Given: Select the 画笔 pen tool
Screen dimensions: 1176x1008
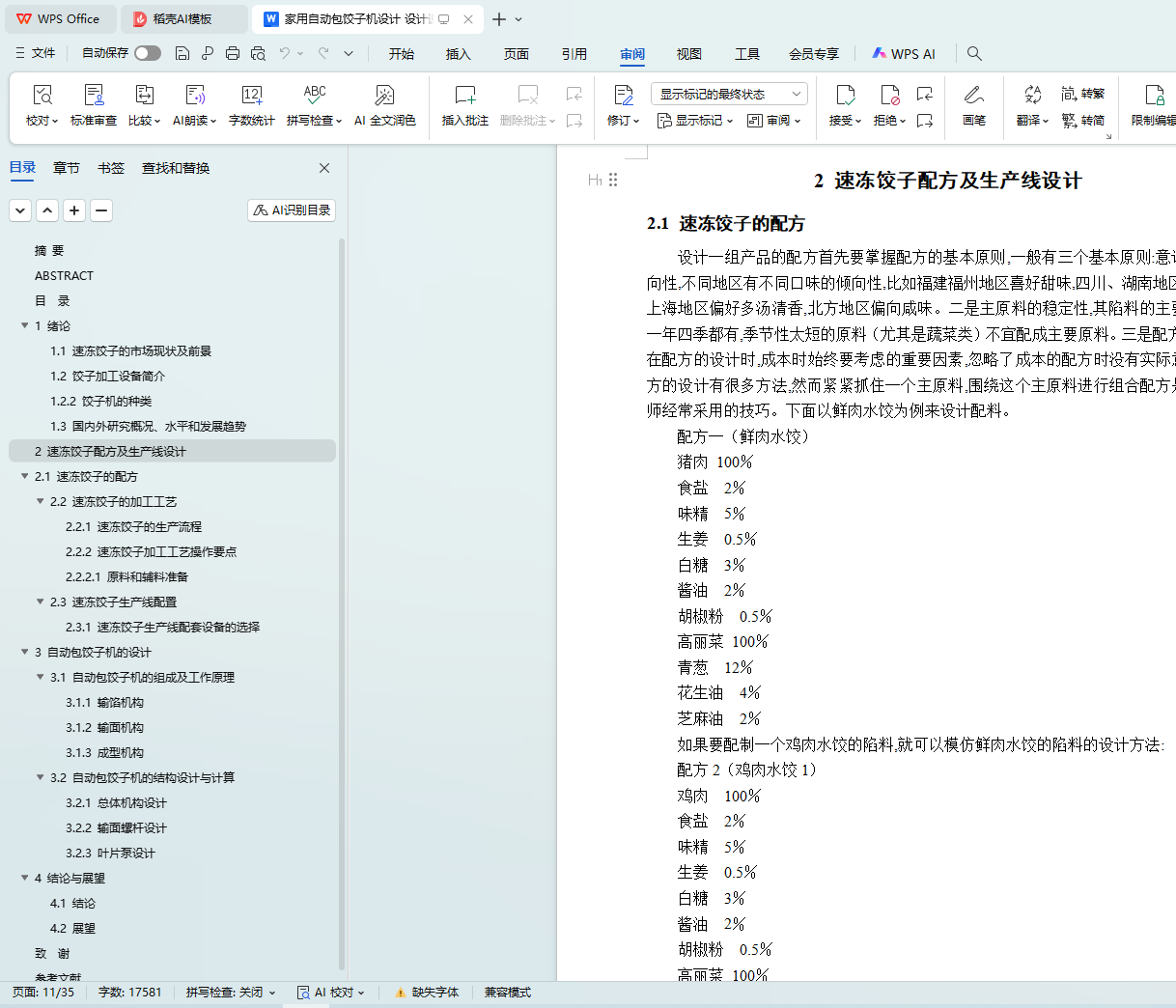Looking at the screenshot, I should click(x=973, y=95).
